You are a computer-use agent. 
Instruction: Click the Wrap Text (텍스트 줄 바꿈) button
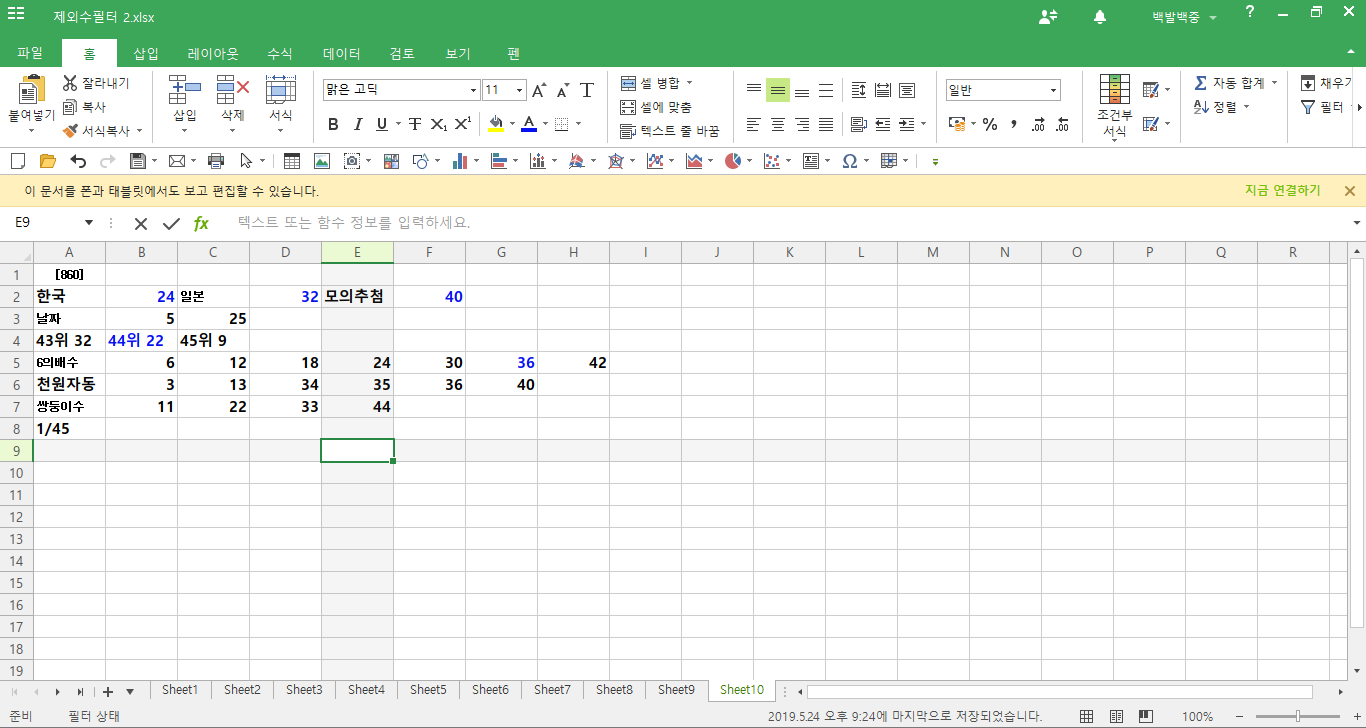click(x=669, y=131)
